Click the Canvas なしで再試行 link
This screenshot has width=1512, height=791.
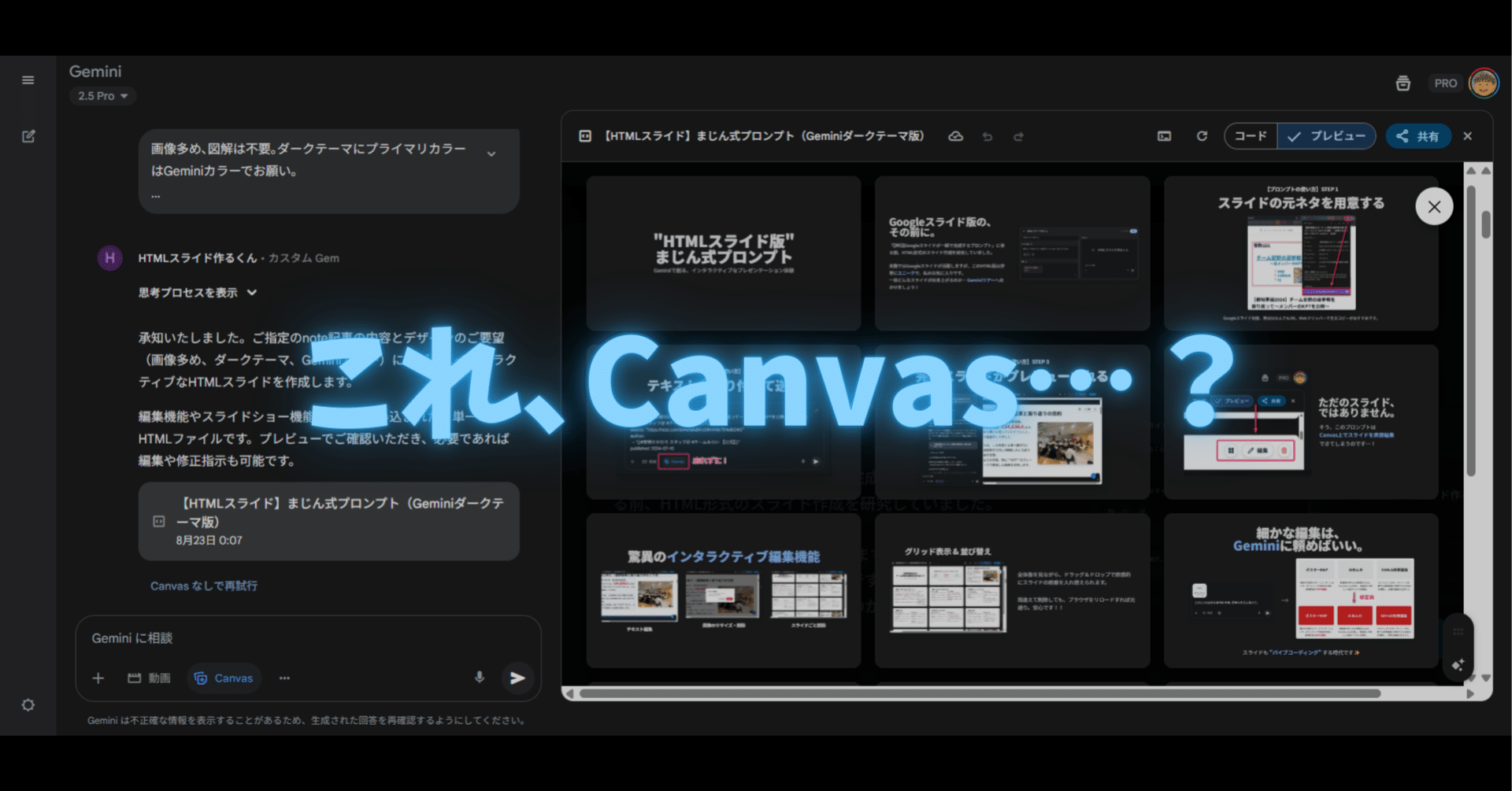point(204,586)
